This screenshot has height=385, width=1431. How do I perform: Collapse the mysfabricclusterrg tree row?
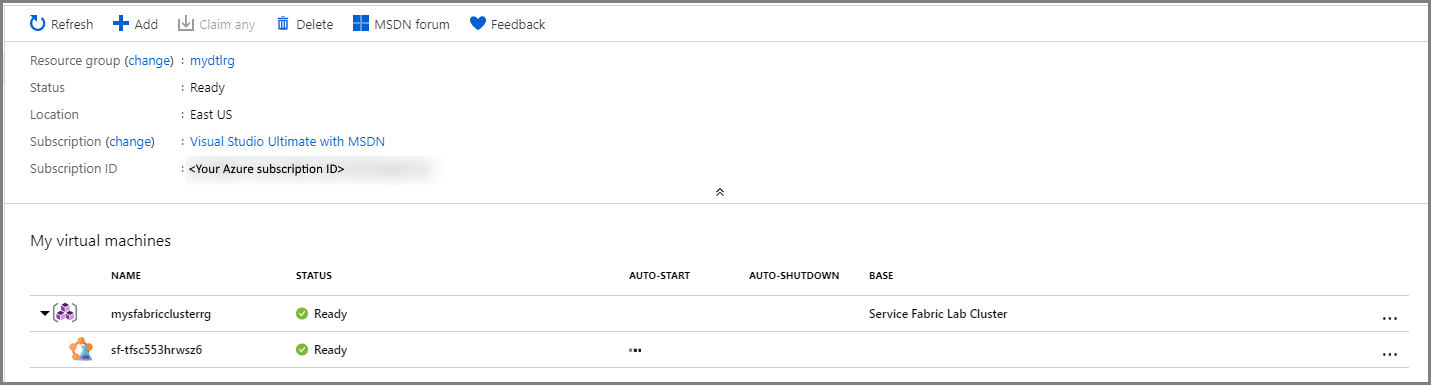(x=45, y=313)
